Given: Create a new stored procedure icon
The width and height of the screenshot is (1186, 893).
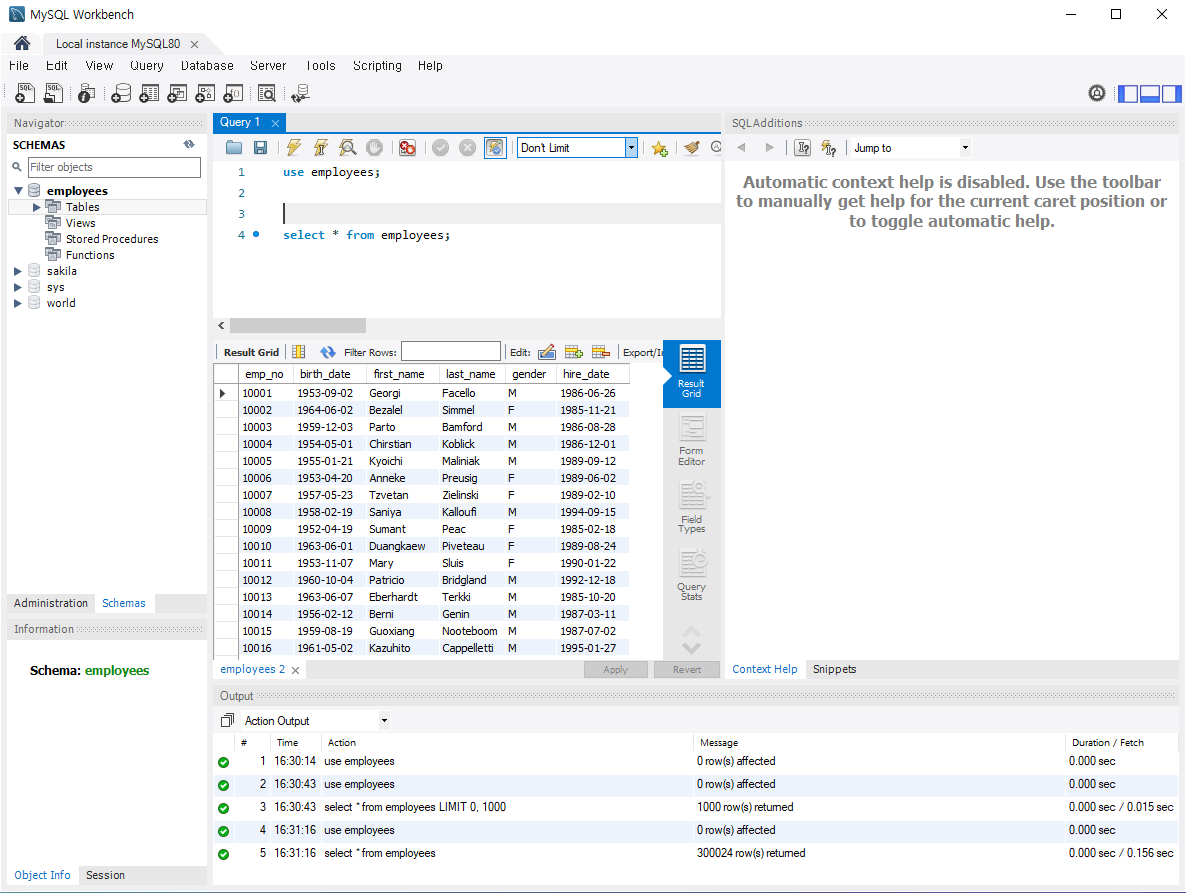Looking at the screenshot, I should click(205, 93).
